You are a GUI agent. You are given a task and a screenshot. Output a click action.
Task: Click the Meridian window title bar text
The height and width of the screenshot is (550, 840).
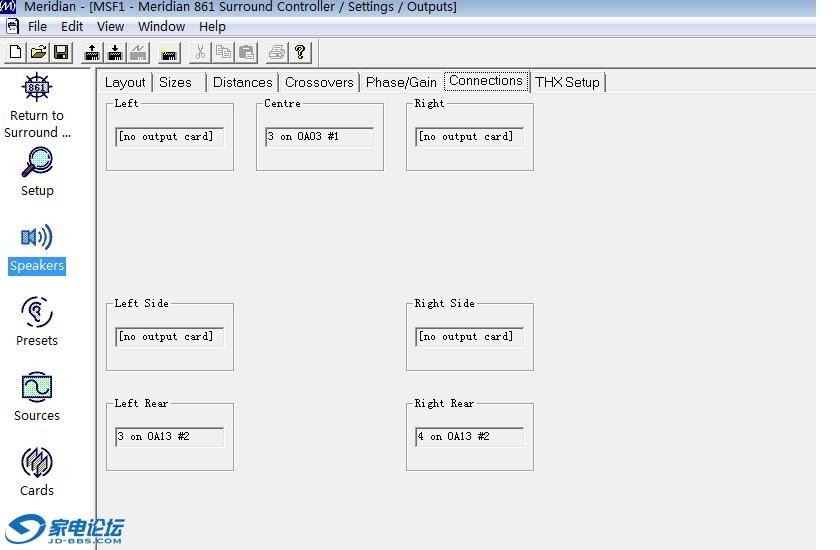(240, 7)
